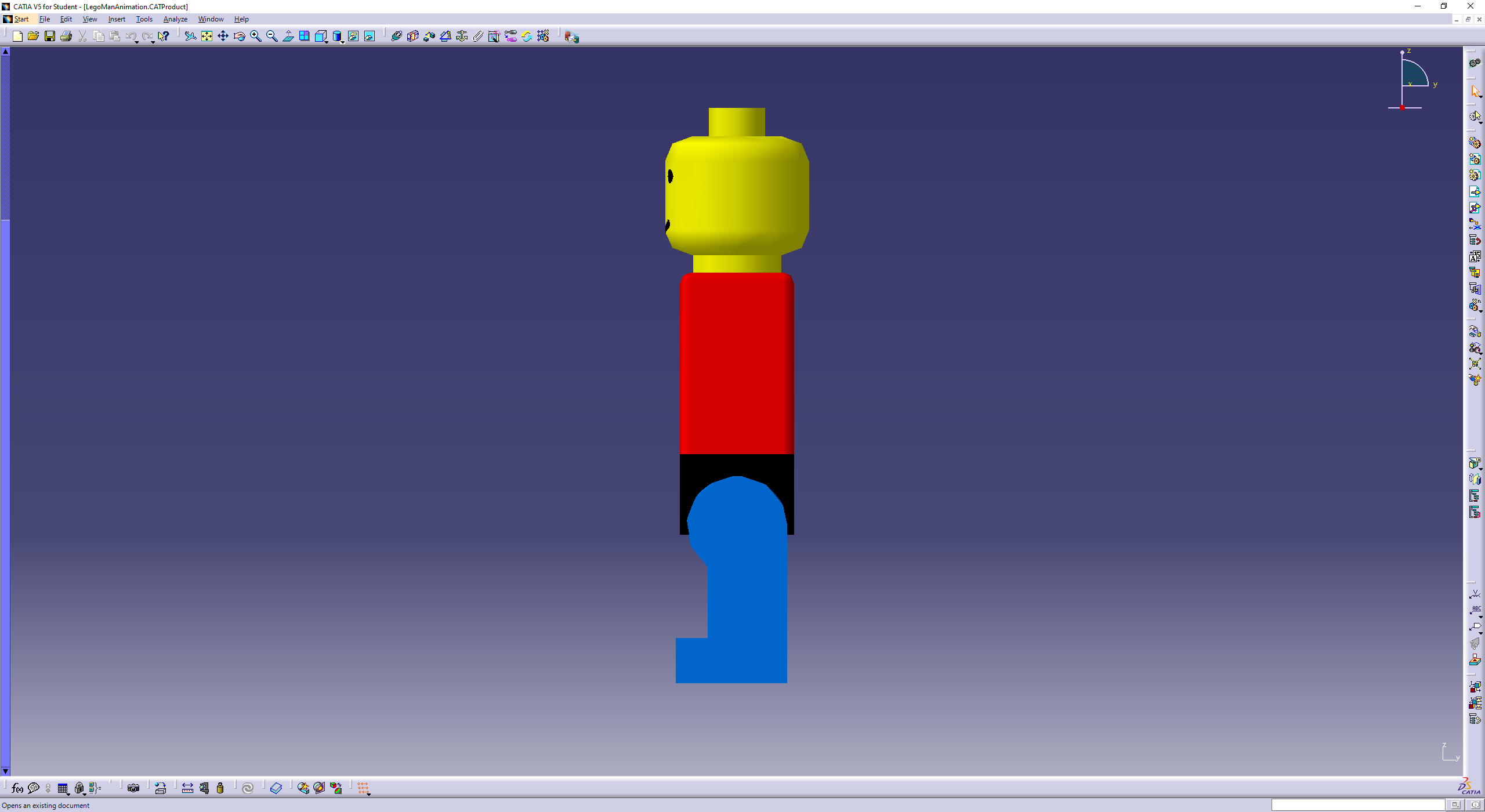Image resolution: width=1485 pixels, height=812 pixels.
Task: Toggle the Multi-View quad layout icon
Action: pos(304,37)
